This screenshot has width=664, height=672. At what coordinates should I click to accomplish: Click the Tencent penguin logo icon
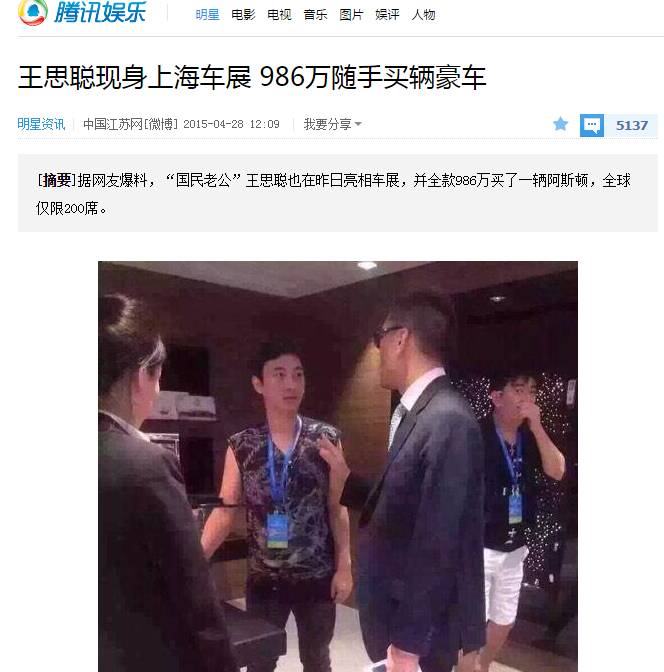(33, 12)
